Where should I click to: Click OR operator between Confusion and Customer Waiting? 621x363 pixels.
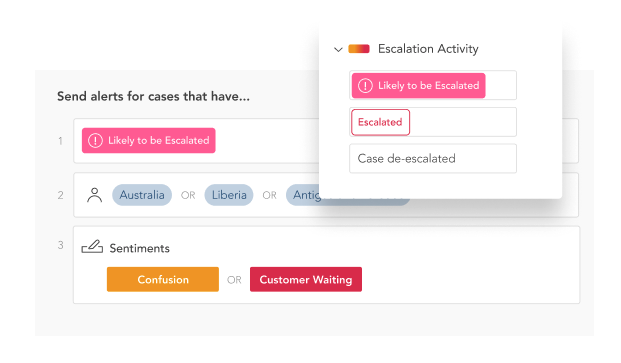(234, 280)
